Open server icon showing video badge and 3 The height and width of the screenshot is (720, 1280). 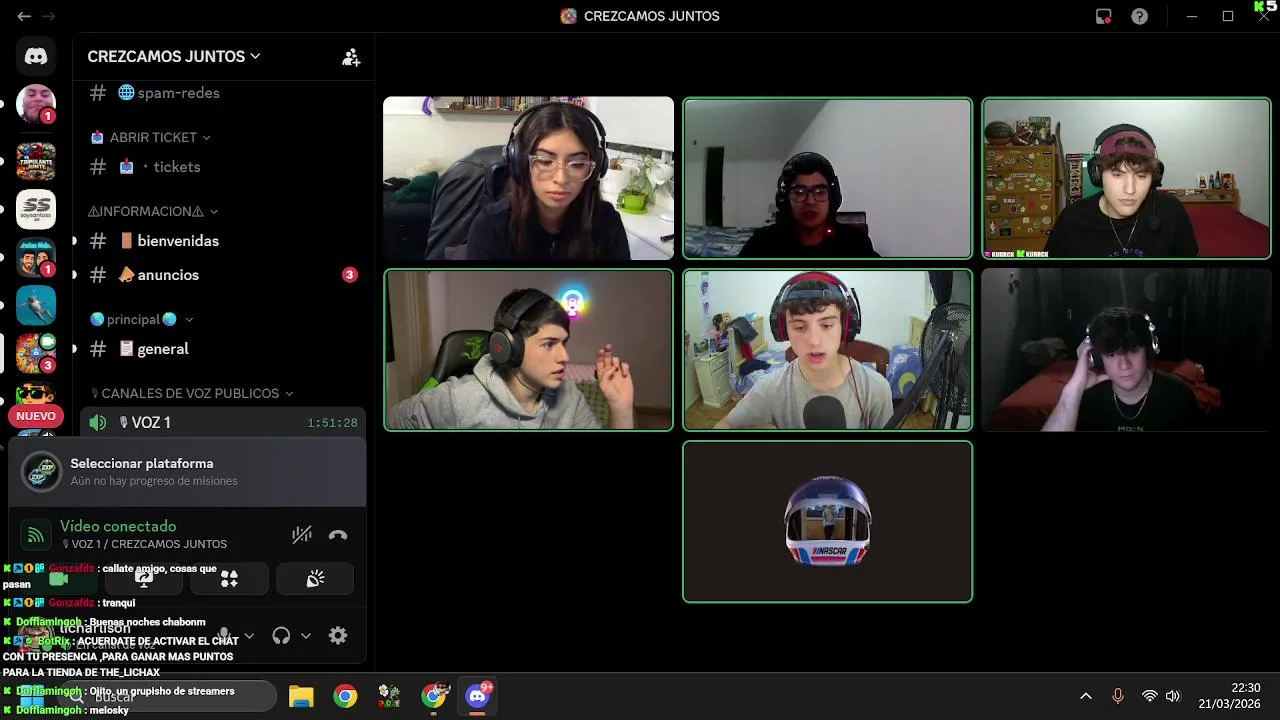36,353
